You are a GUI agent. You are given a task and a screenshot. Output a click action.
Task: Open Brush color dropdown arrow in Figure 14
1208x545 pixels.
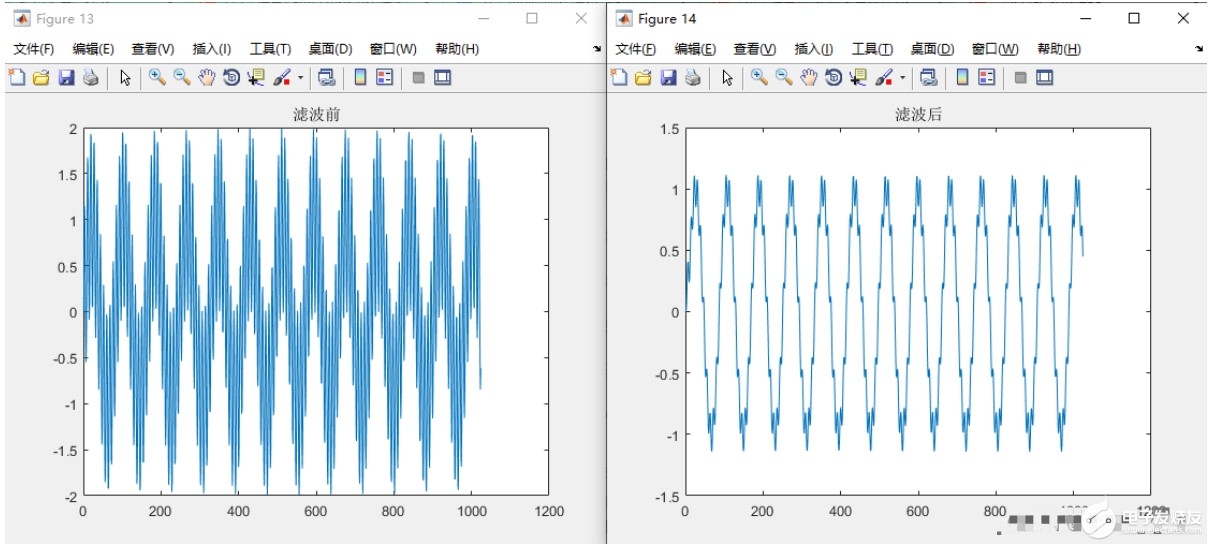(903, 78)
